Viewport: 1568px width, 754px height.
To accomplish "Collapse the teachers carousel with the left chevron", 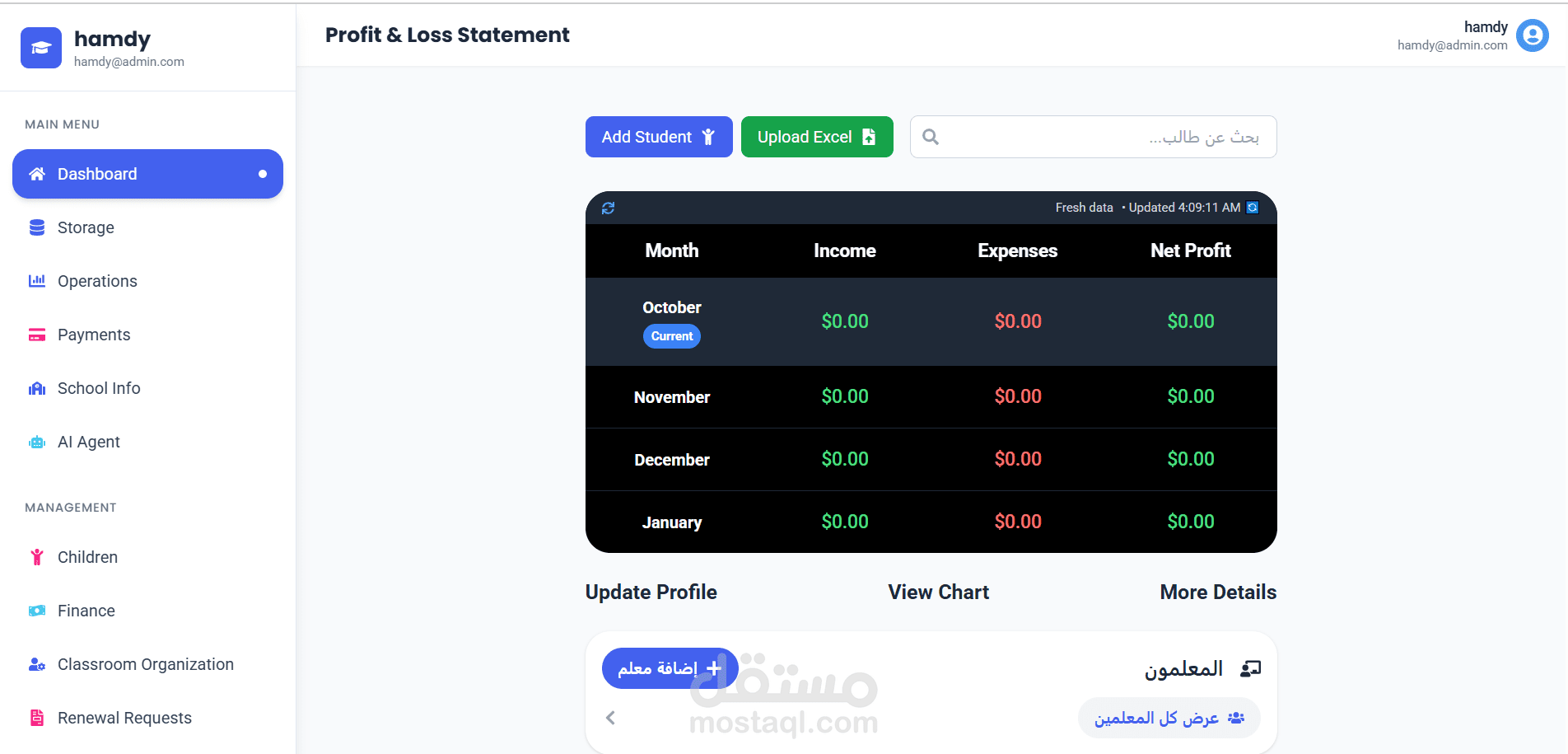I will coord(610,718).
